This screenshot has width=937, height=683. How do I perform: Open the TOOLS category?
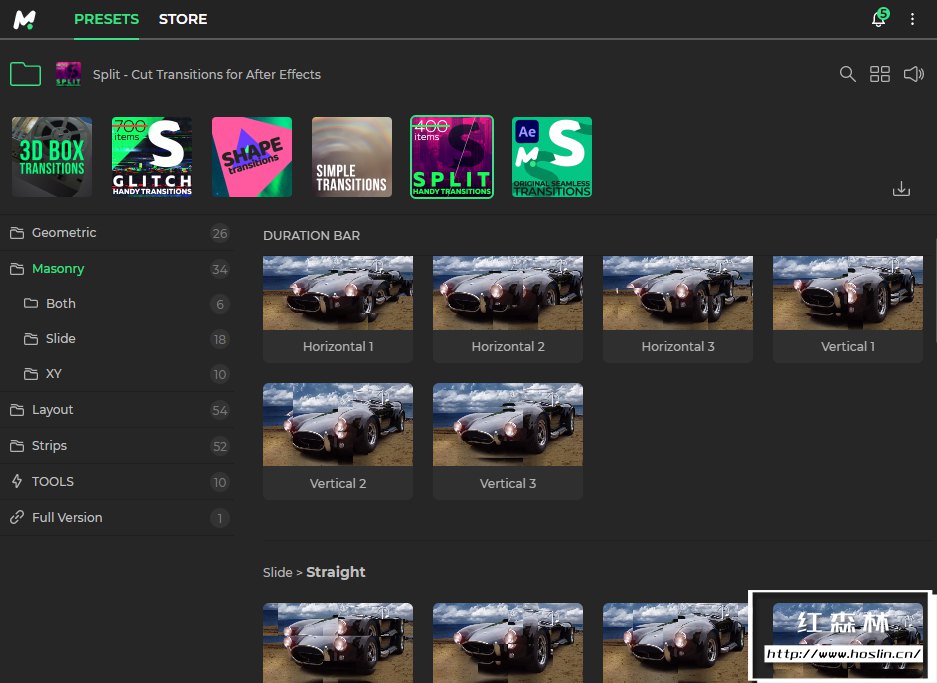[x=117, y=482]
